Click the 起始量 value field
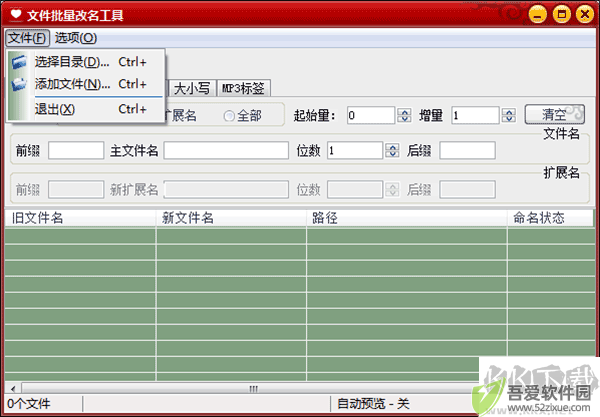Image resolution: width=600 pixels, height=417 pixels. pos(370,116)
